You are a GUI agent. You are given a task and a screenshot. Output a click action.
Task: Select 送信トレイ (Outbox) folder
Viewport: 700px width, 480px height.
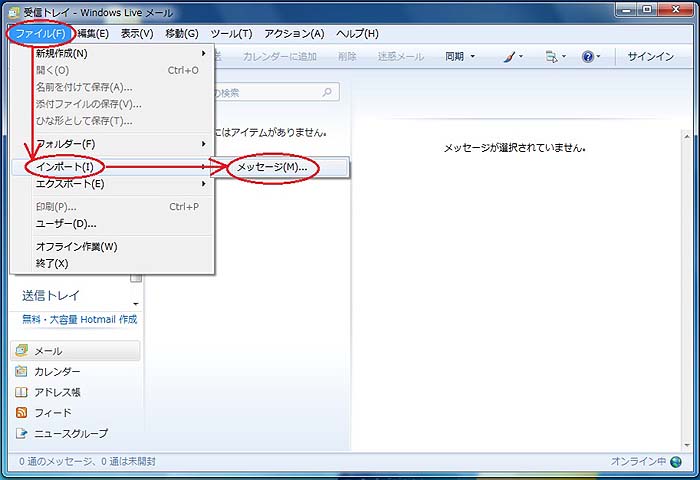tap(51, 296)
